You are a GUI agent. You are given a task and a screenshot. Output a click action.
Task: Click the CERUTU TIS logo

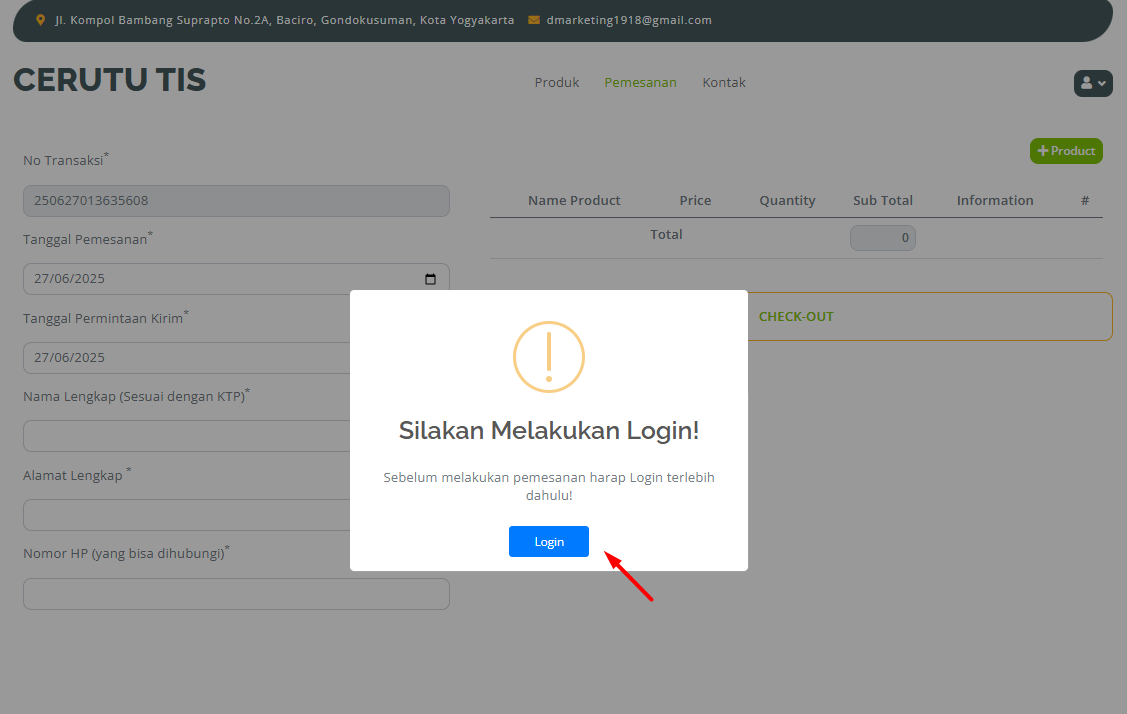[110, 81]
